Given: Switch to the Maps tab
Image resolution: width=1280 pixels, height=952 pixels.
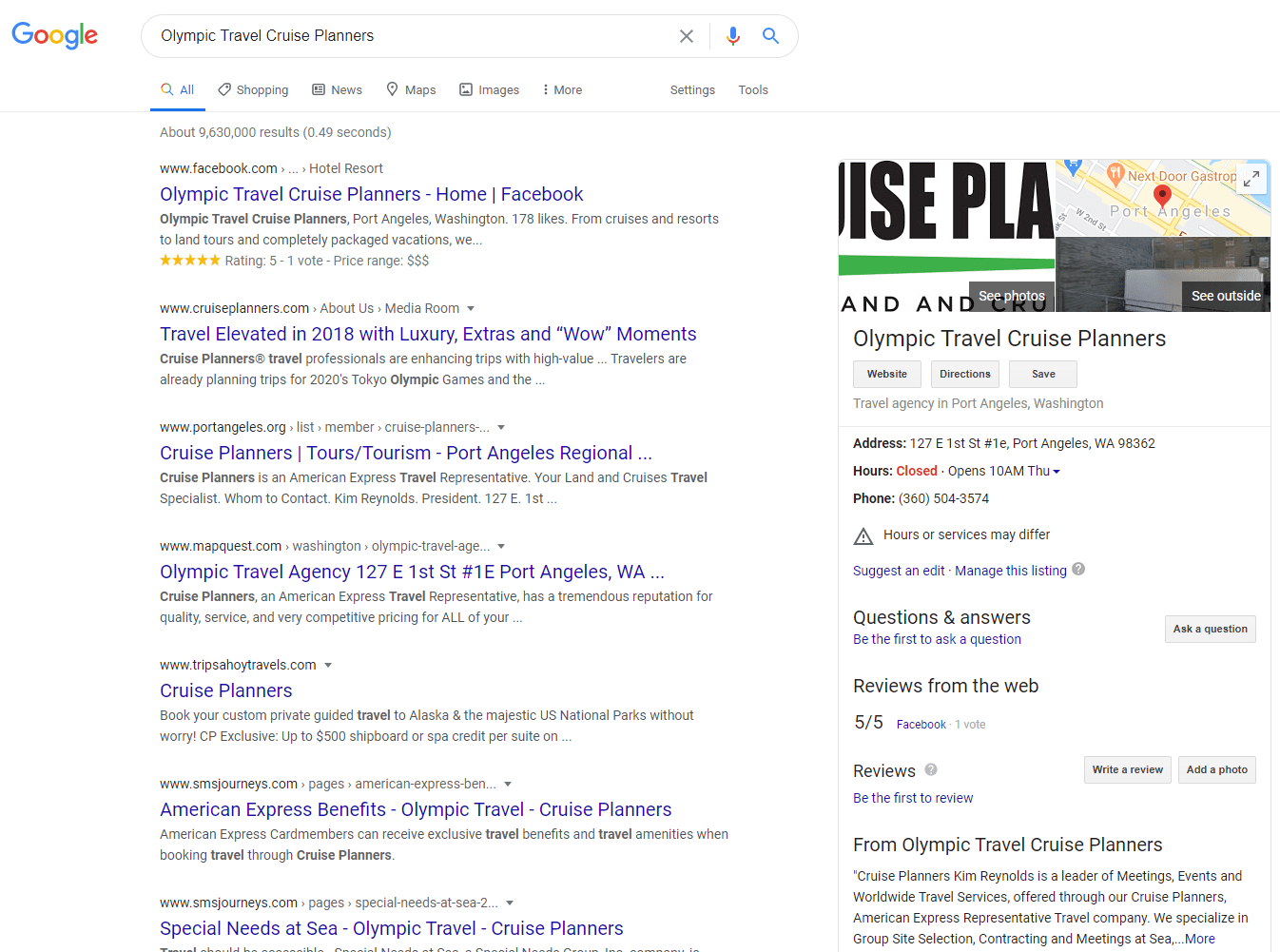Looking at the screenshot, I should 411,89.
